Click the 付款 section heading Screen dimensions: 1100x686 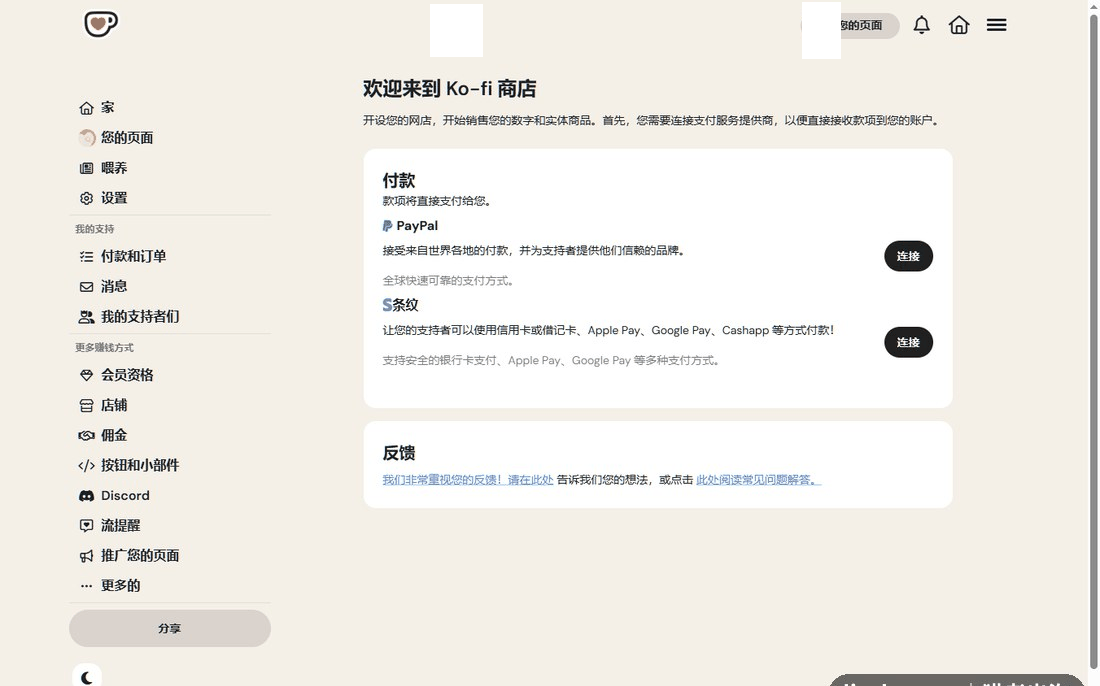pos(399,180)
